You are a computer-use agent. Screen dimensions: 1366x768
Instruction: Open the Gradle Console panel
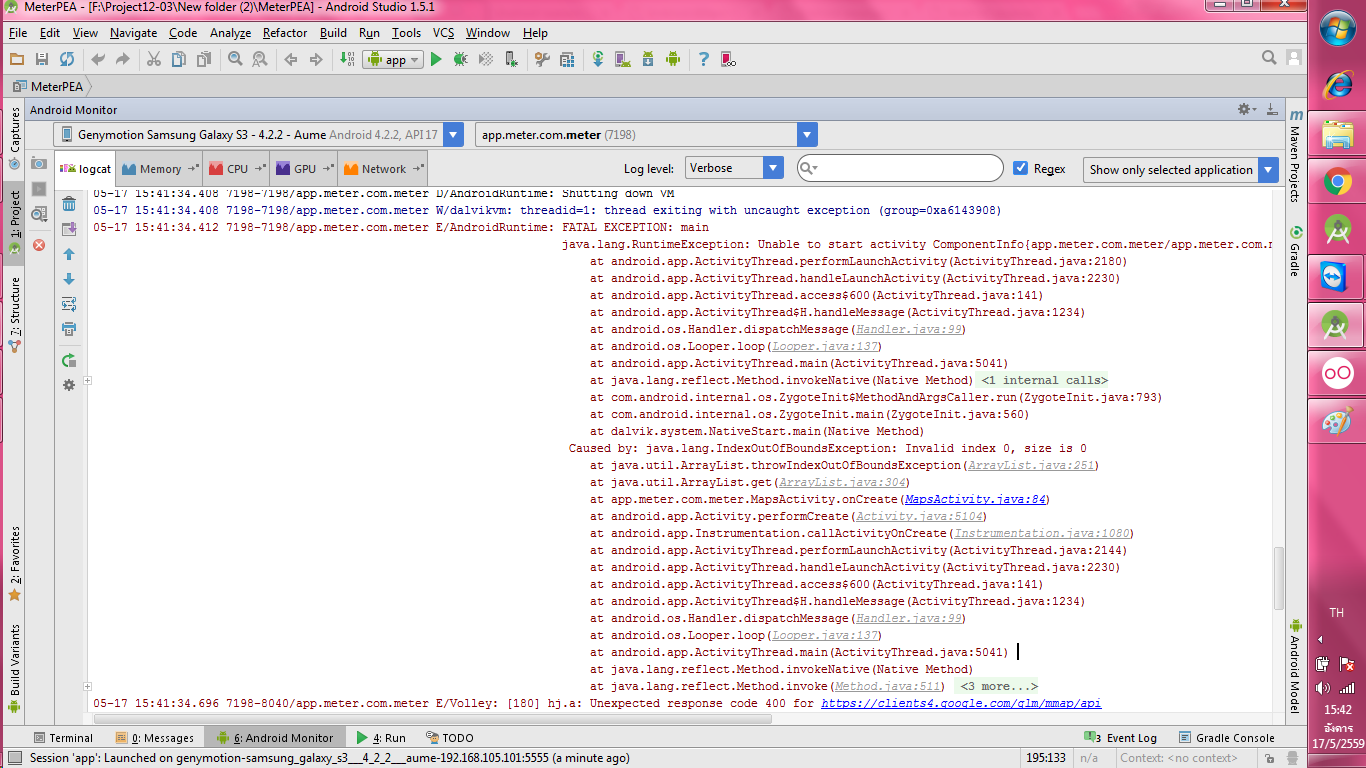tap(1225, 738)
